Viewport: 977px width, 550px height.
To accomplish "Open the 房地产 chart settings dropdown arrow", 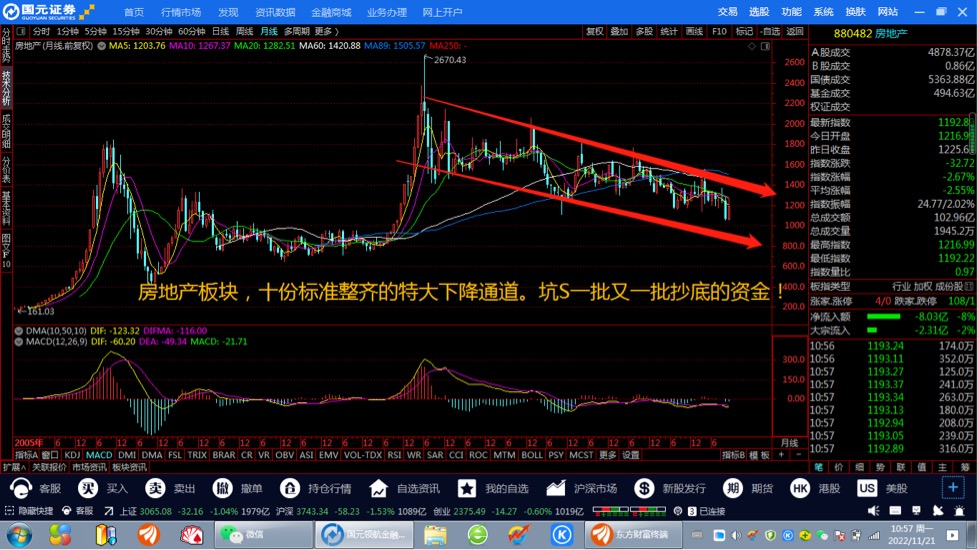I will (102, 46).
